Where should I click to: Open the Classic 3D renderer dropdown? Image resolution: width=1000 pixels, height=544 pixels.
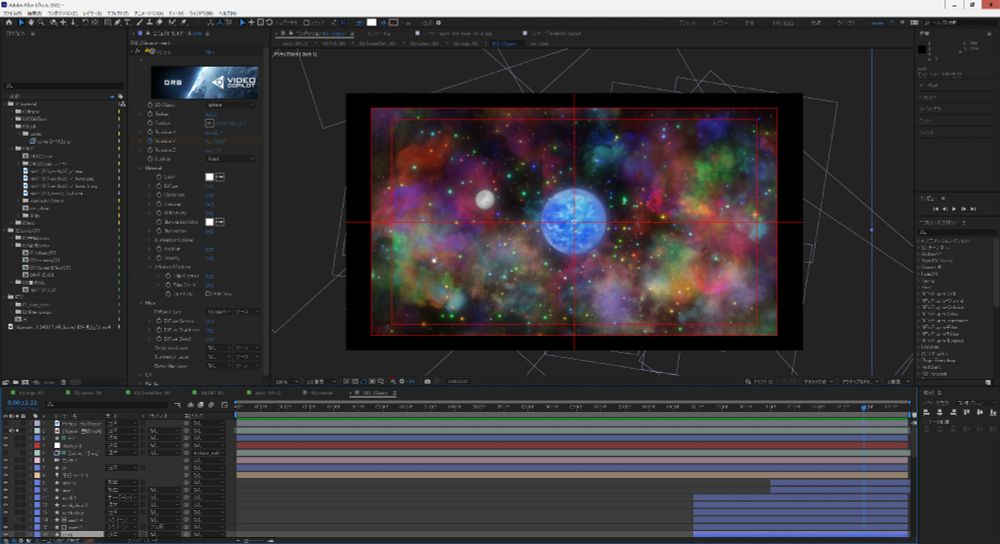pyautogui.click(x=818, y=381)
